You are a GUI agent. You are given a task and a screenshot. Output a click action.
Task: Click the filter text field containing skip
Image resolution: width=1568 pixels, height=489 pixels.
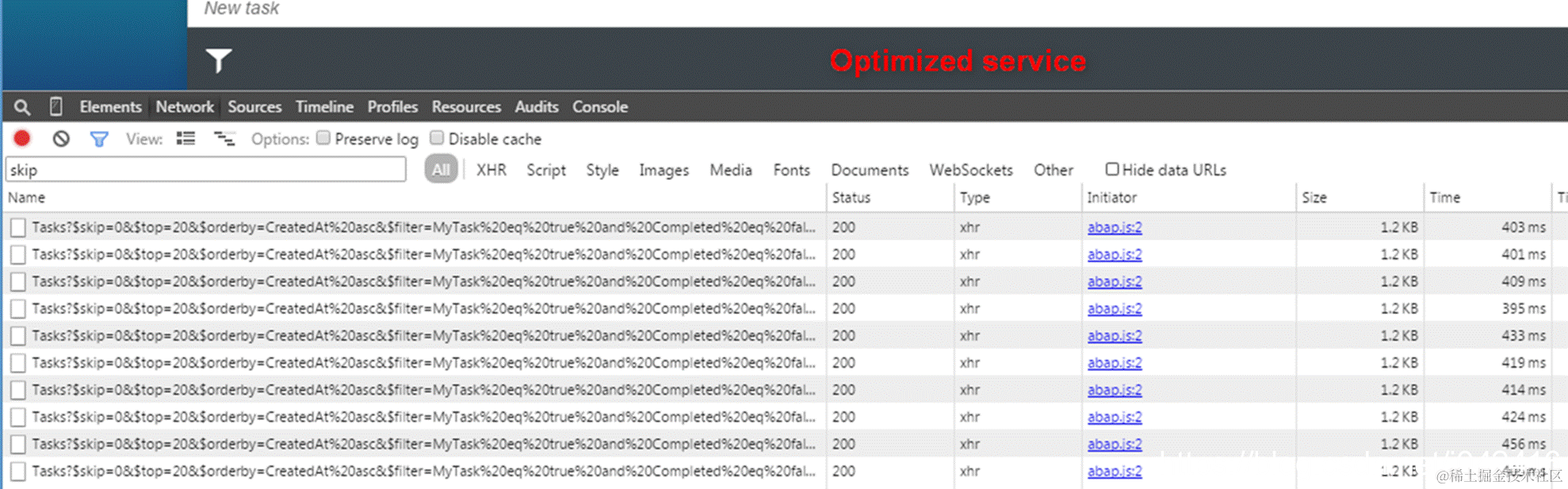[206, 170]
